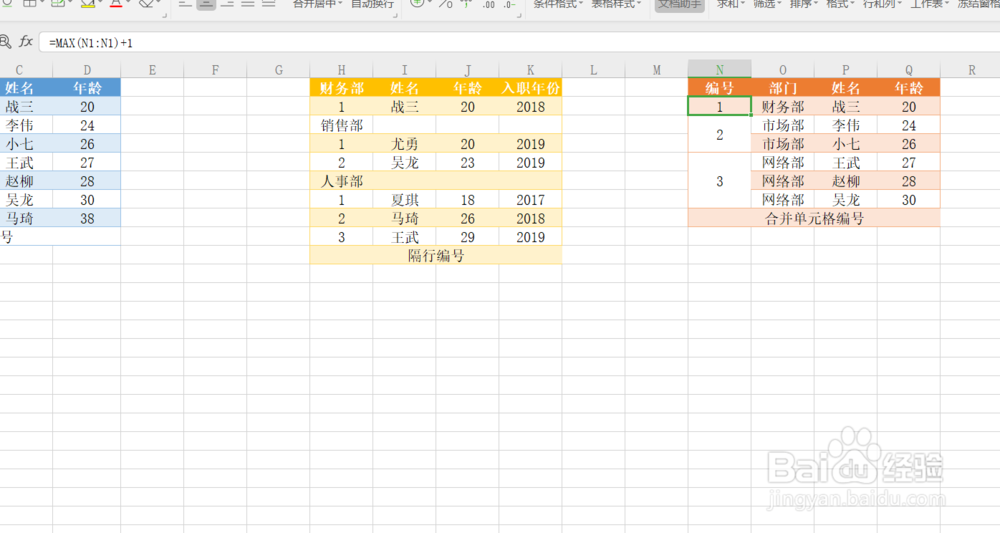
Task: Click the fx insert function icon
Action: (x=26, y=42)
